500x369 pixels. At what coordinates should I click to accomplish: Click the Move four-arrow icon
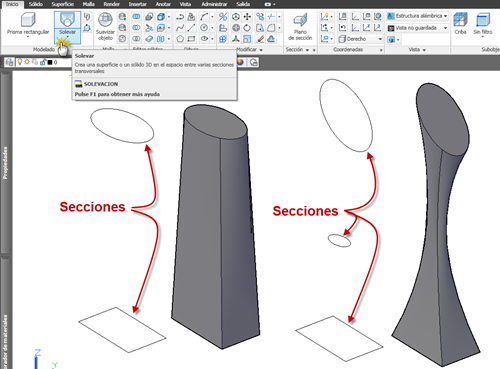pyautogui.click(x=247, y=17)
